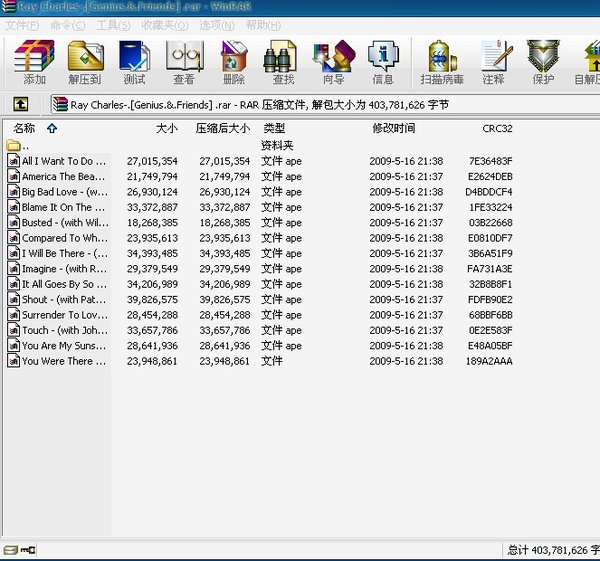600x561 pixels.
Task: Click the 扫描病毒 (Virus scan) icon
Action: click(x=442, y=62)
